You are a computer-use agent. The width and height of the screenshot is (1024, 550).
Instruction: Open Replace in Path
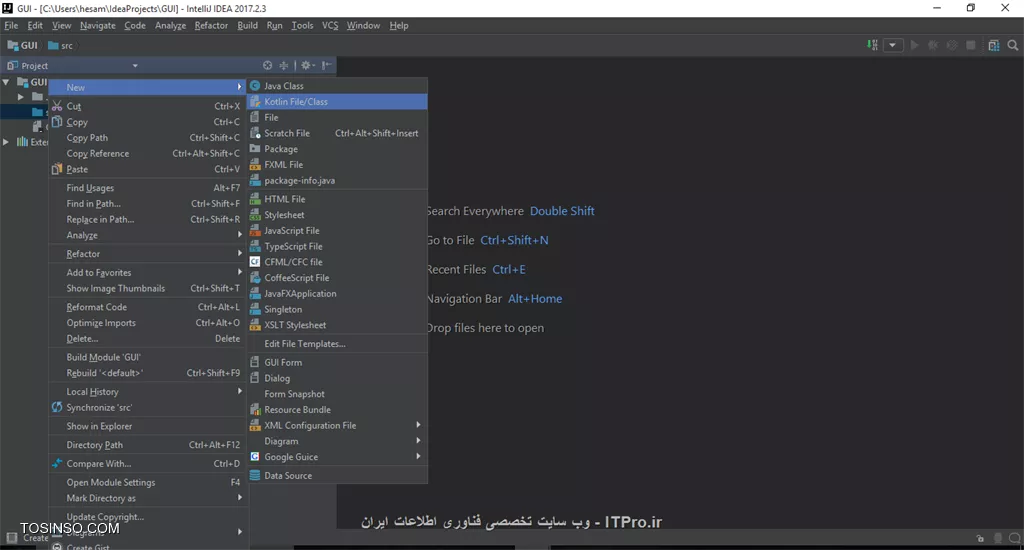tap(147, 219)
